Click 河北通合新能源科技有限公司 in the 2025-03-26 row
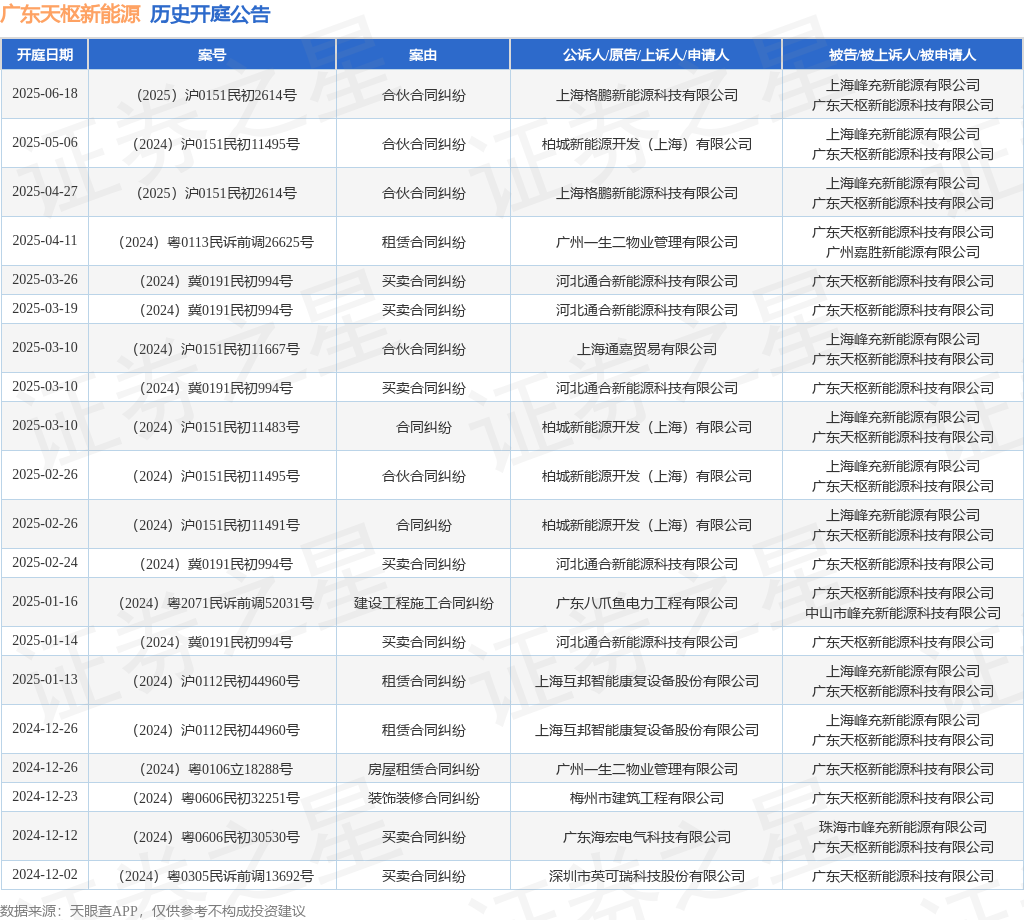Screen dimensions: 1024x920 tap(647, 281)
